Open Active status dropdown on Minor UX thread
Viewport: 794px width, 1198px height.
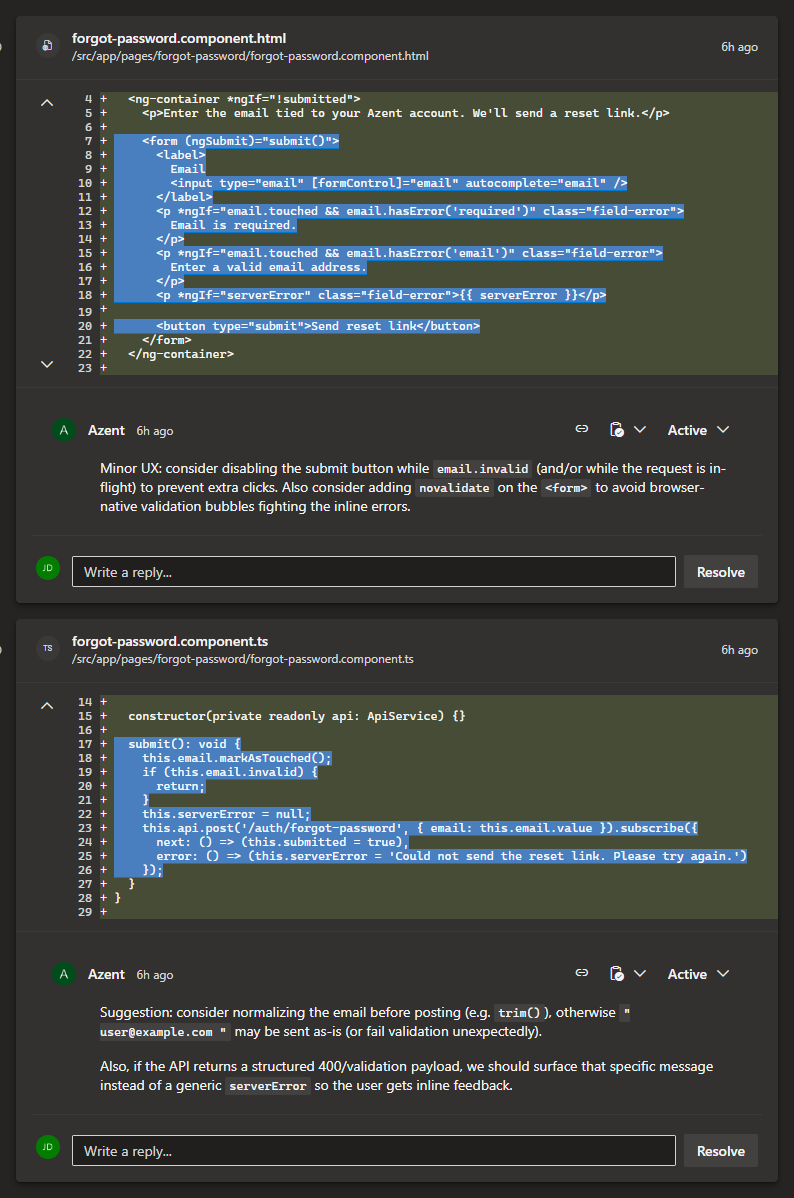pyautogui.click(x=698, y=430)
